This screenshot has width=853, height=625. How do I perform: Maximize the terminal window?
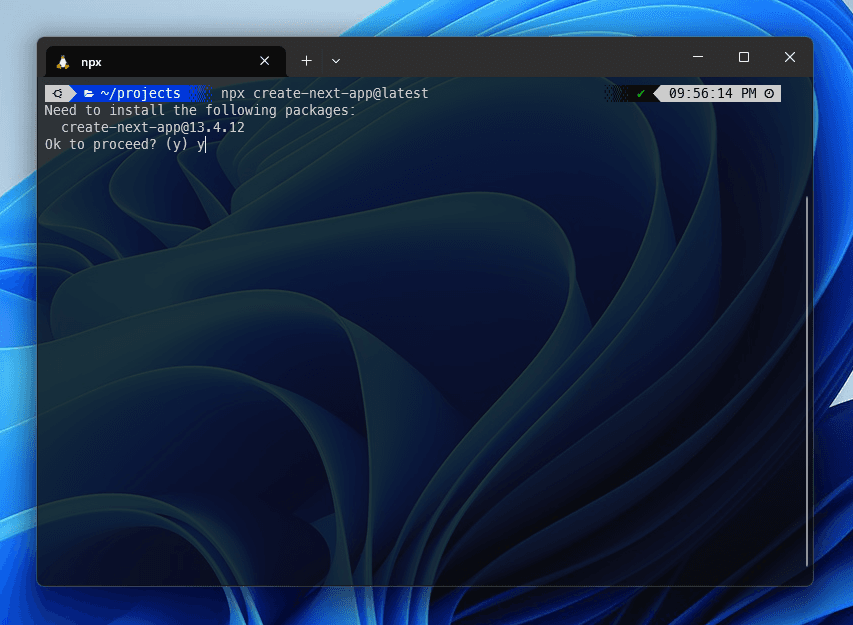pos(744,57)
